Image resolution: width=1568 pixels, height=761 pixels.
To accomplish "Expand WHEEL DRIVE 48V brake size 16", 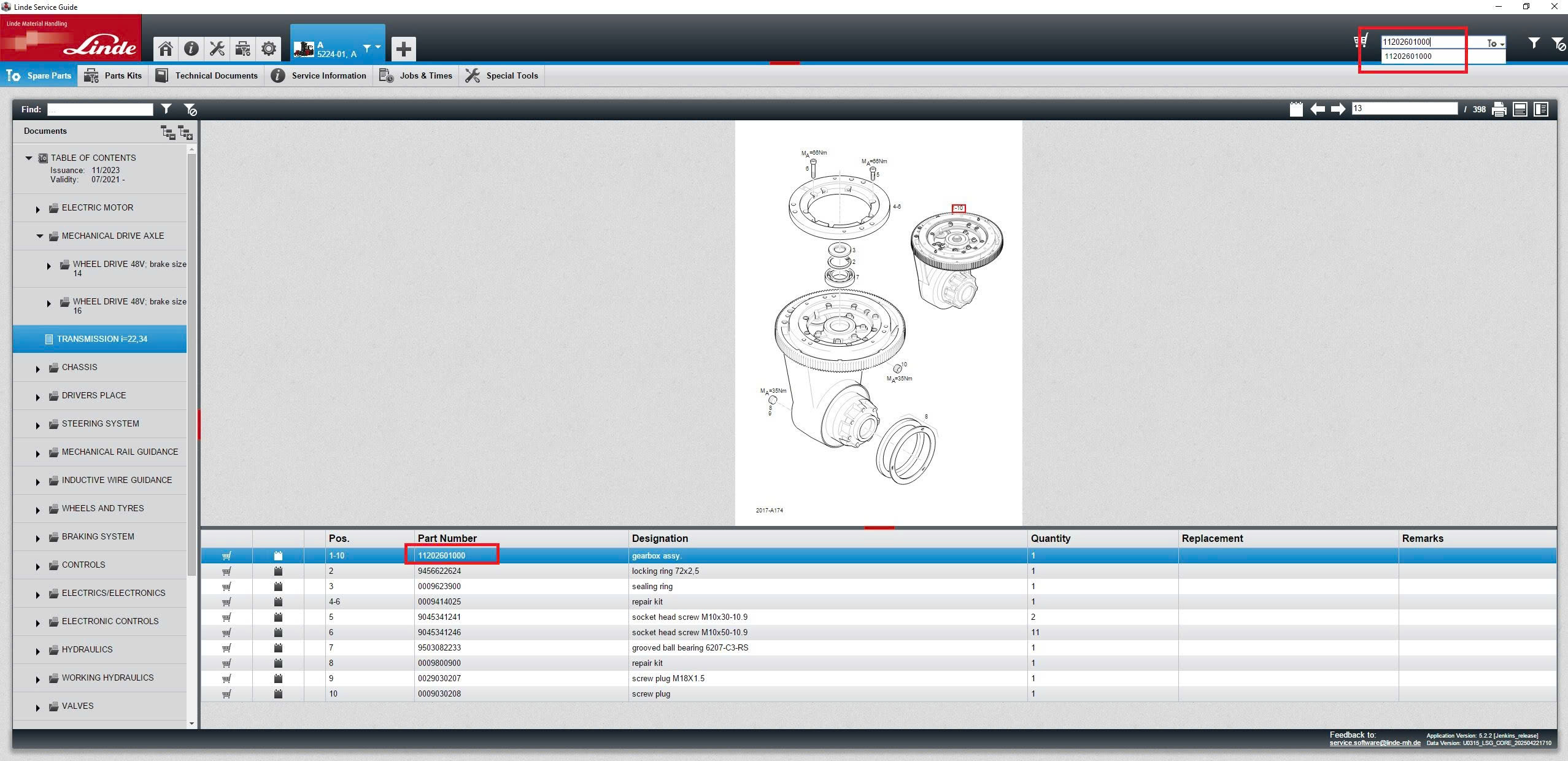I will 48,303.
